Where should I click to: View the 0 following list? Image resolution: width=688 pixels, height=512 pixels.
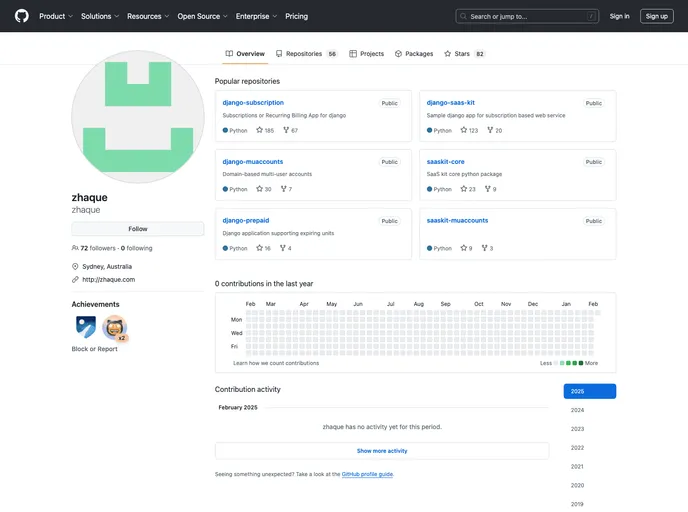coord(136,248)
